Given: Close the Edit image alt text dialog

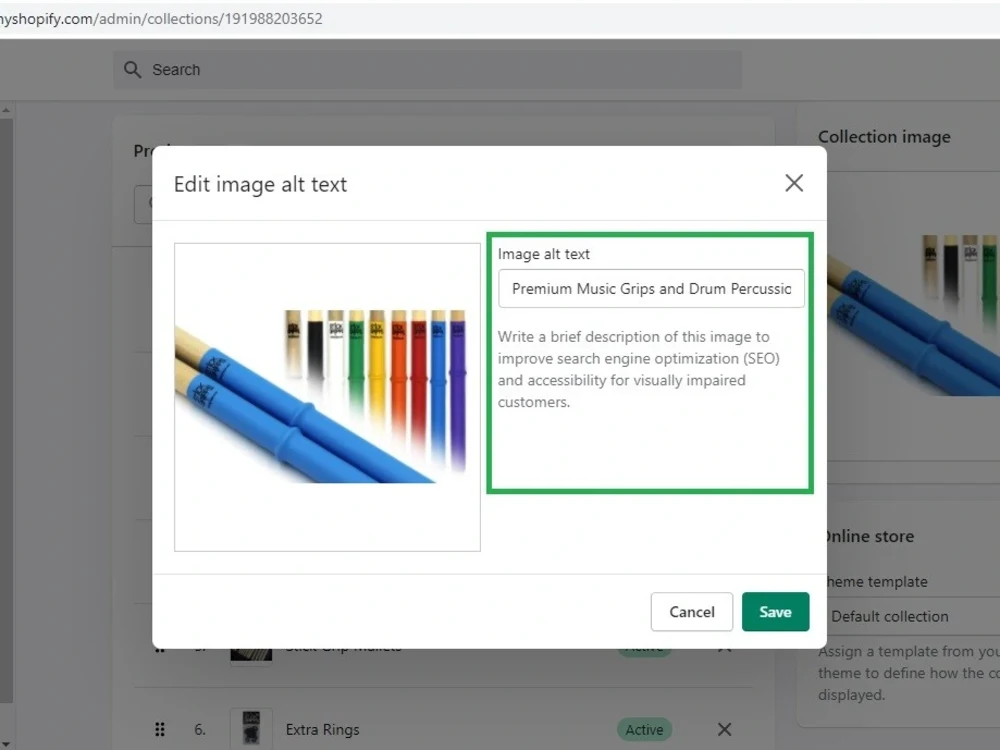Looking at the screenshot, I should (x=793, y=183).
